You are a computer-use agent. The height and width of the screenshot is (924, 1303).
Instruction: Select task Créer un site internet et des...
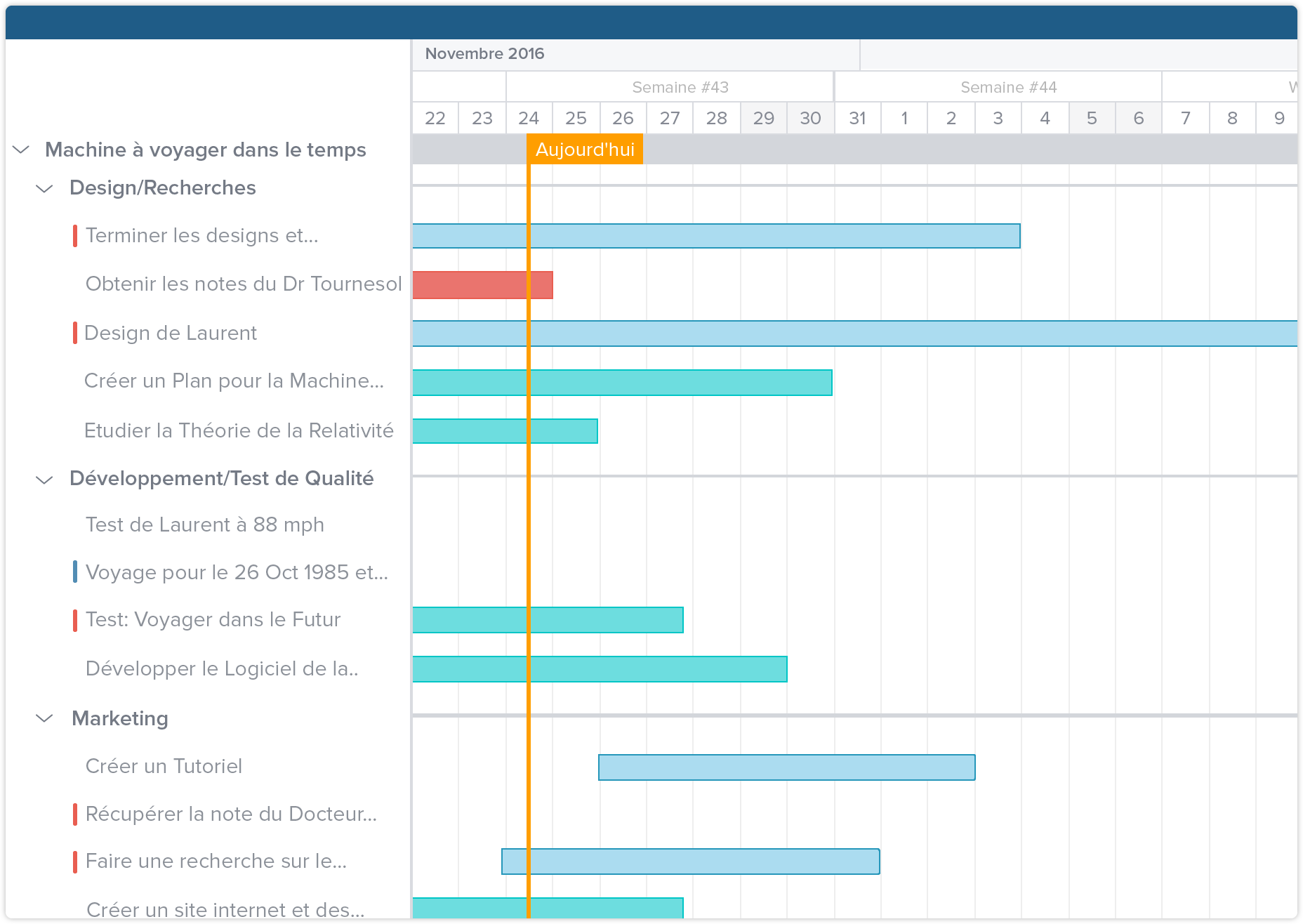coord(225,909)
